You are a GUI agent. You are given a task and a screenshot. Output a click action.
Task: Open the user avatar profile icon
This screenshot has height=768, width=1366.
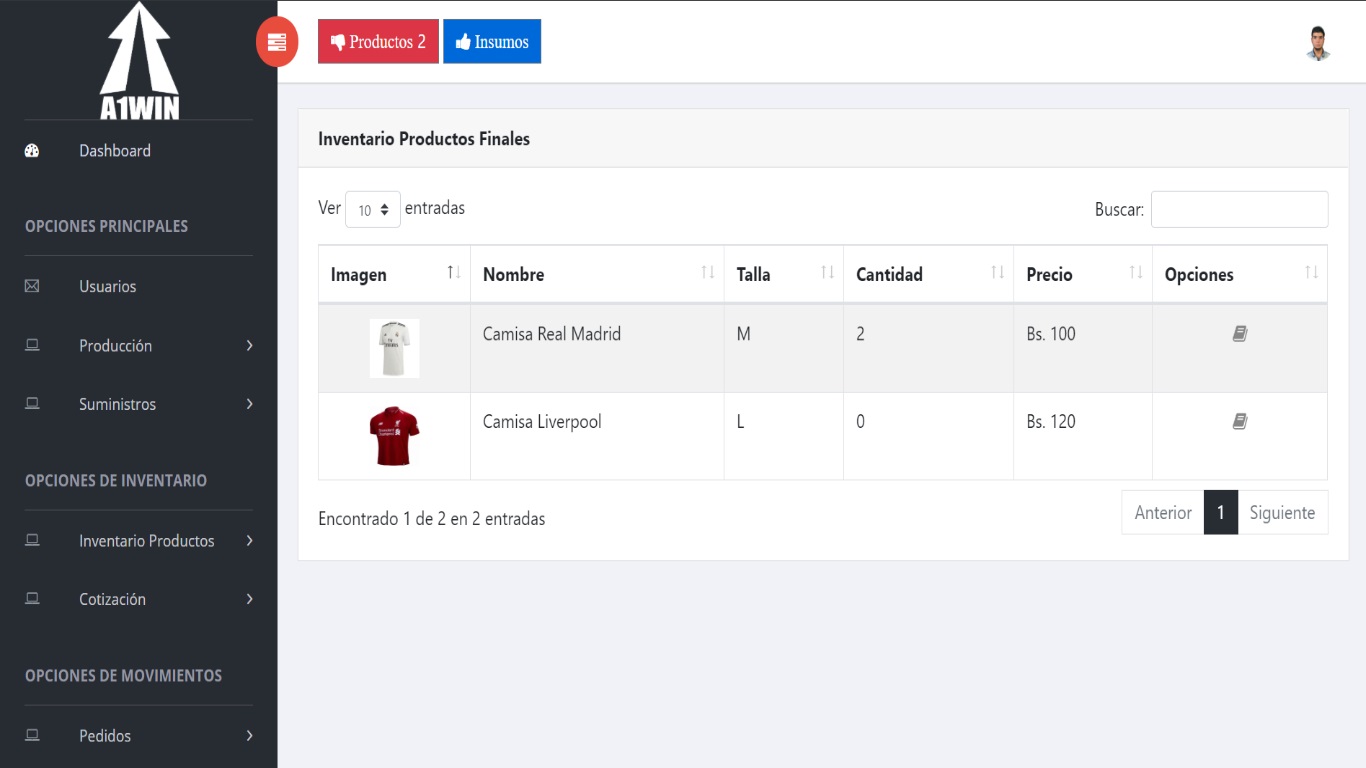1318,43
